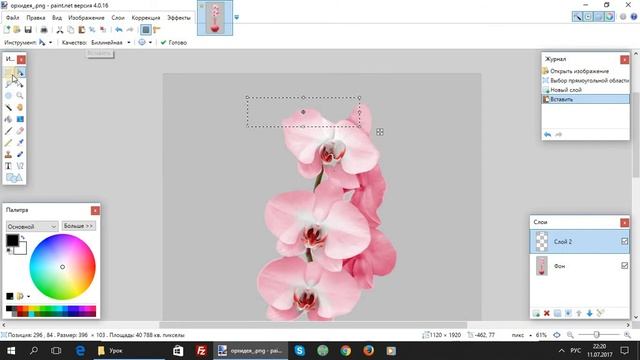The image size is (640, 360).
Task: Open the Изображение menu
Action: [86, 18]
